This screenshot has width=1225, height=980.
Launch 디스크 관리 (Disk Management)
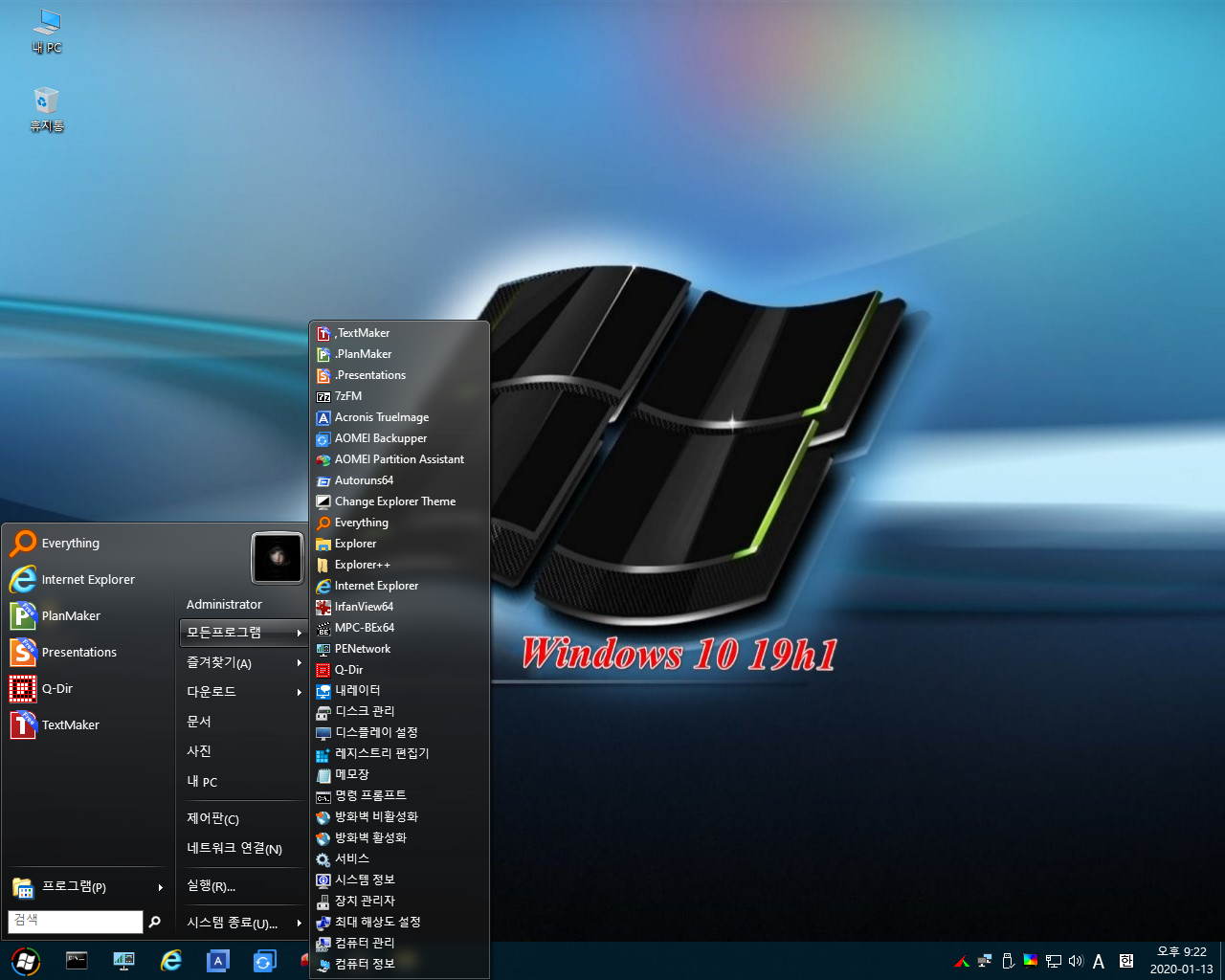[x=399, y=711]
